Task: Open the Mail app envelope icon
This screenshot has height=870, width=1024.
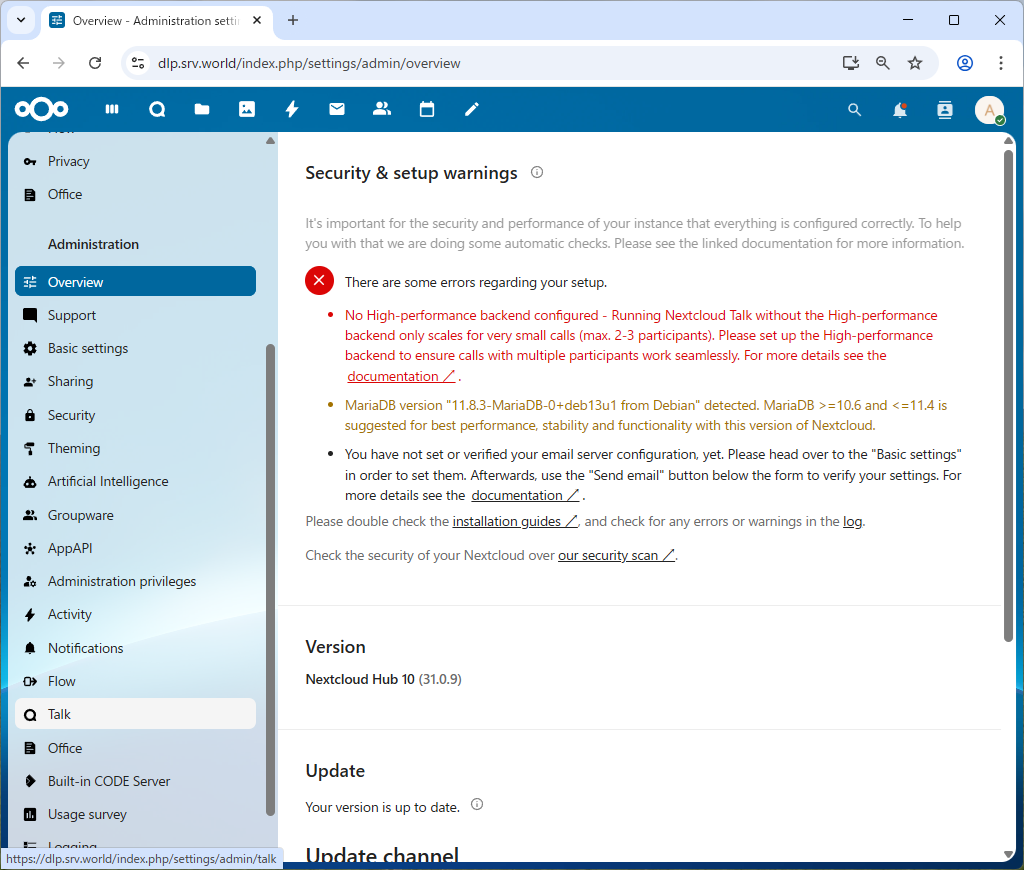Action: (337, 110)
